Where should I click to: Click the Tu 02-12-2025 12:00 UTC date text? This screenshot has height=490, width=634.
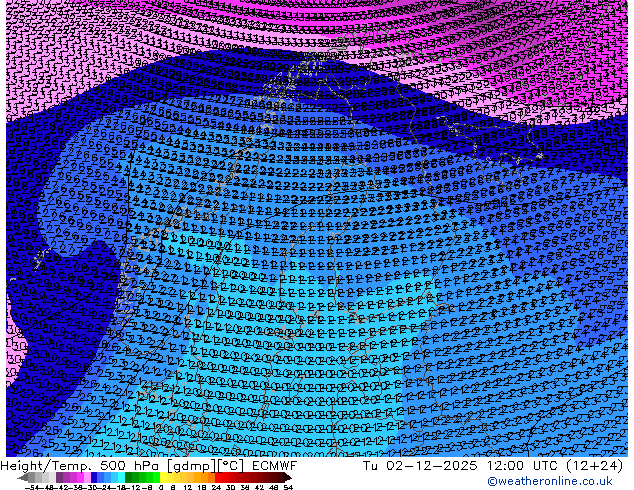[462, 466]
